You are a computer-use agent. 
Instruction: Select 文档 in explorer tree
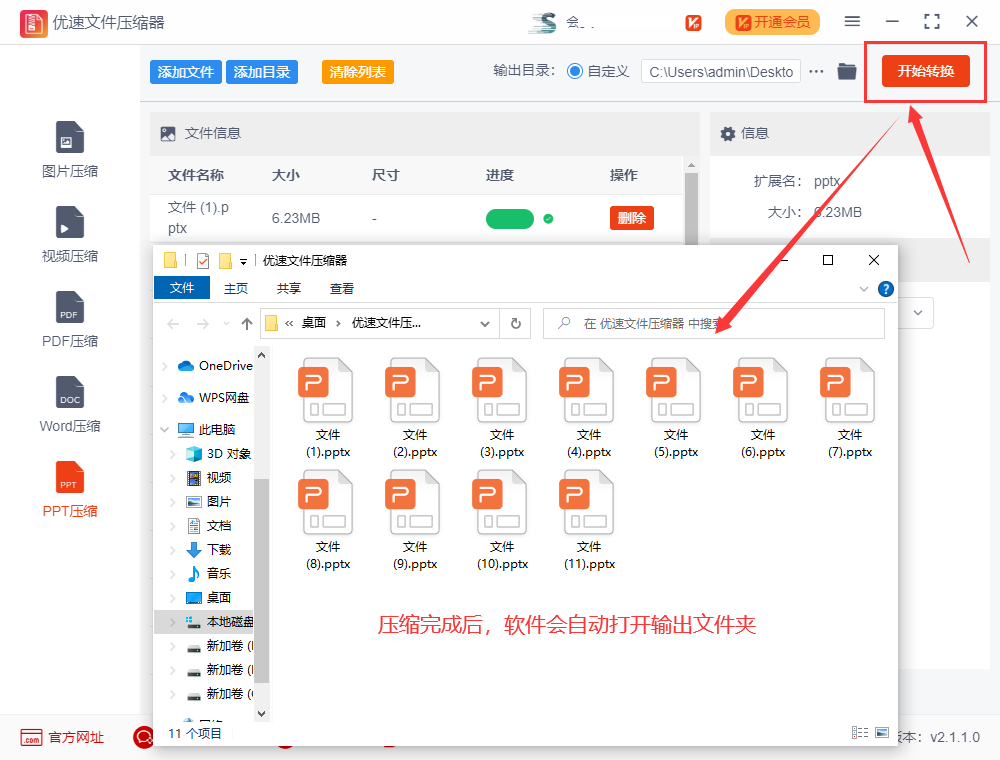point(218,526)
